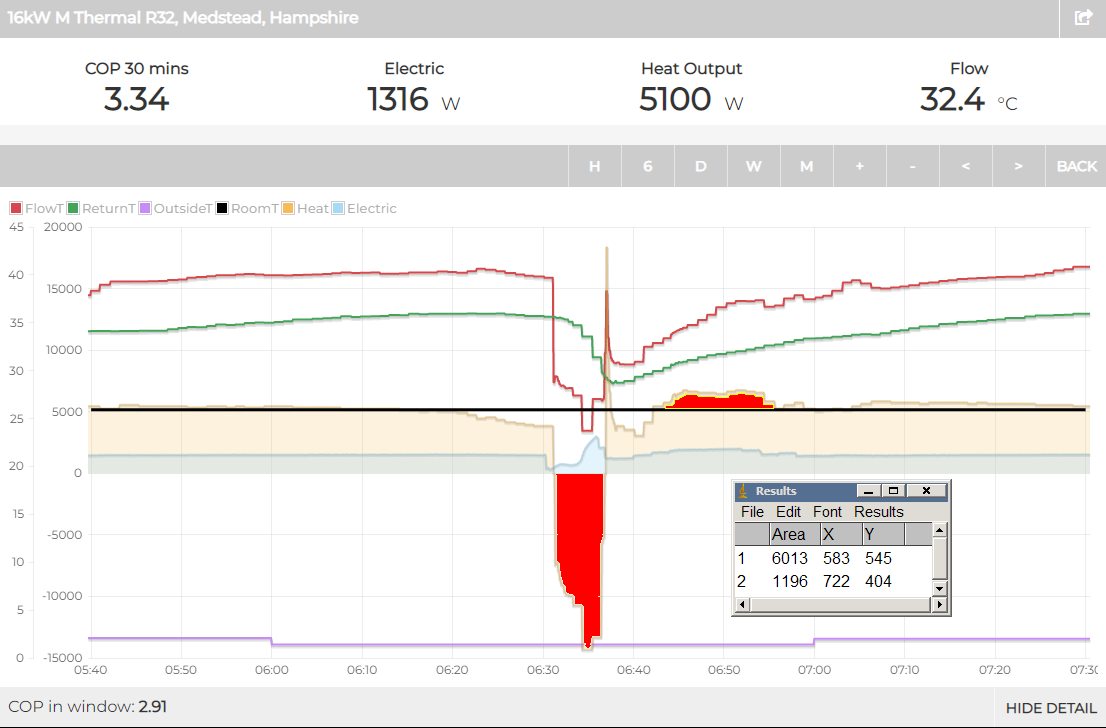The image size is (1106, 728).
Task: Click the share icon in the header
Action: (x=1083, y=18)
